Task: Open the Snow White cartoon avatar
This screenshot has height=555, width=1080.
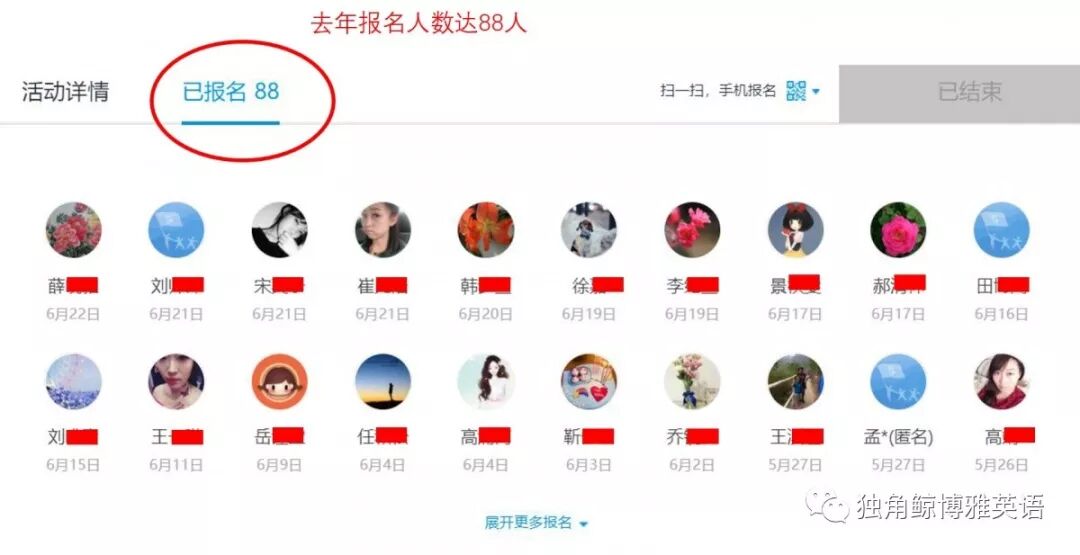Action: [x=796, y=230]
